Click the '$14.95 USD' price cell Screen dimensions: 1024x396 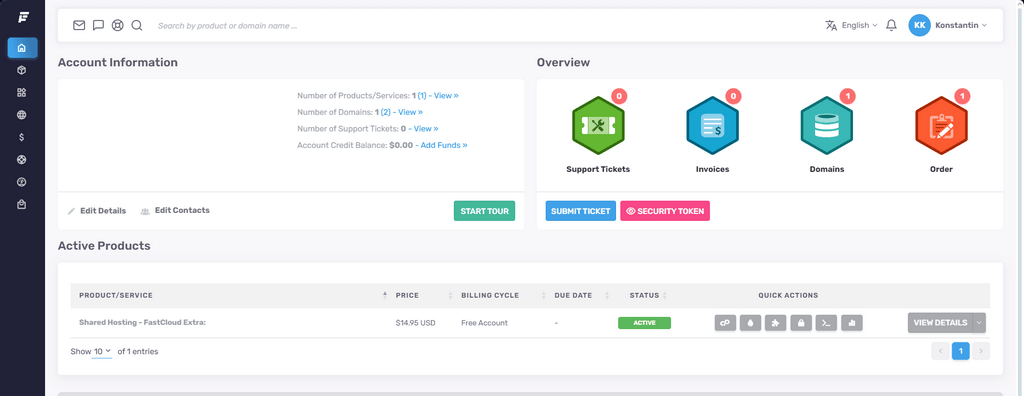point(415,323)
